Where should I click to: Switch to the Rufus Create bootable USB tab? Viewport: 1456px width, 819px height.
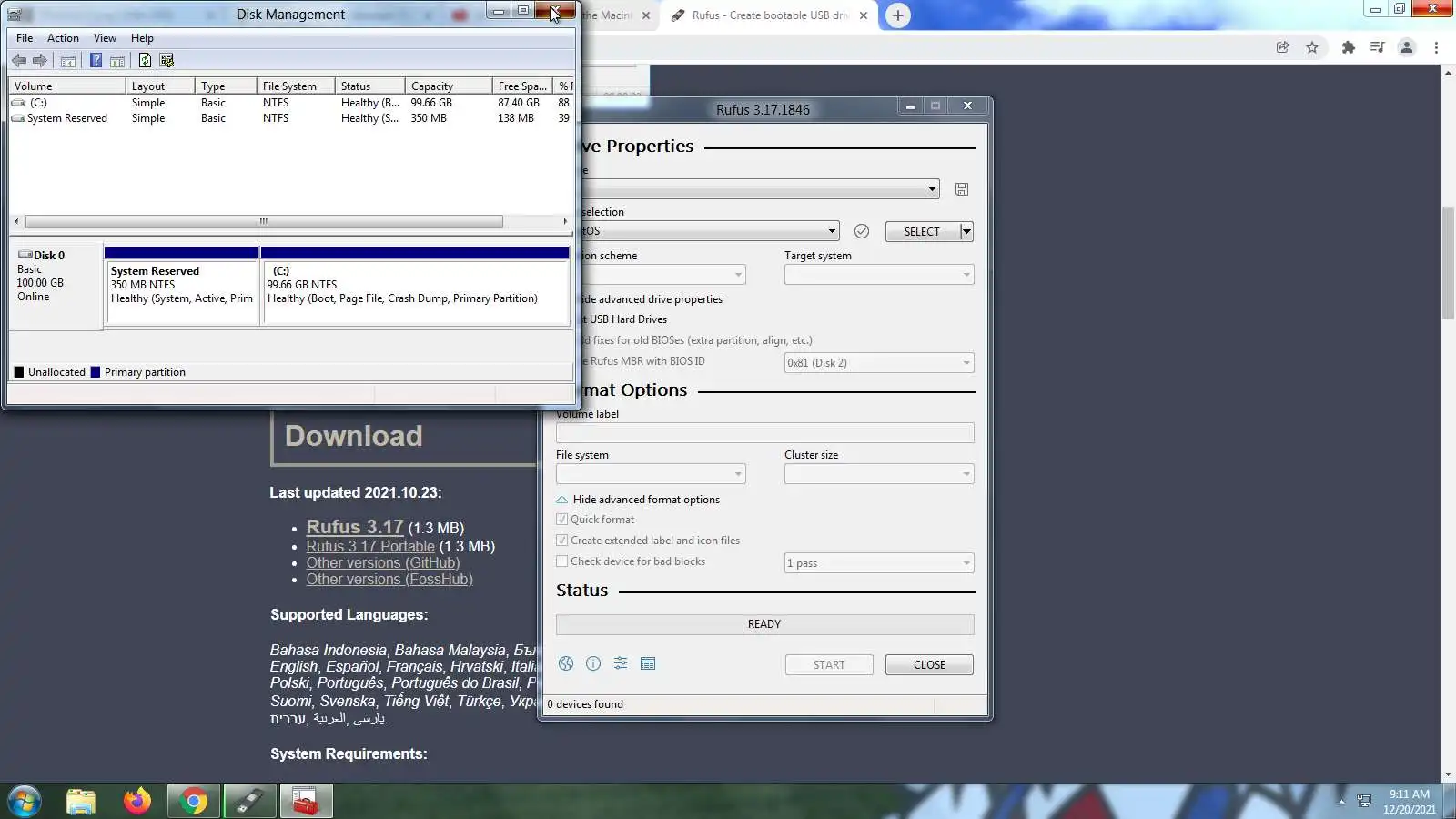click(x=769, y=15)
